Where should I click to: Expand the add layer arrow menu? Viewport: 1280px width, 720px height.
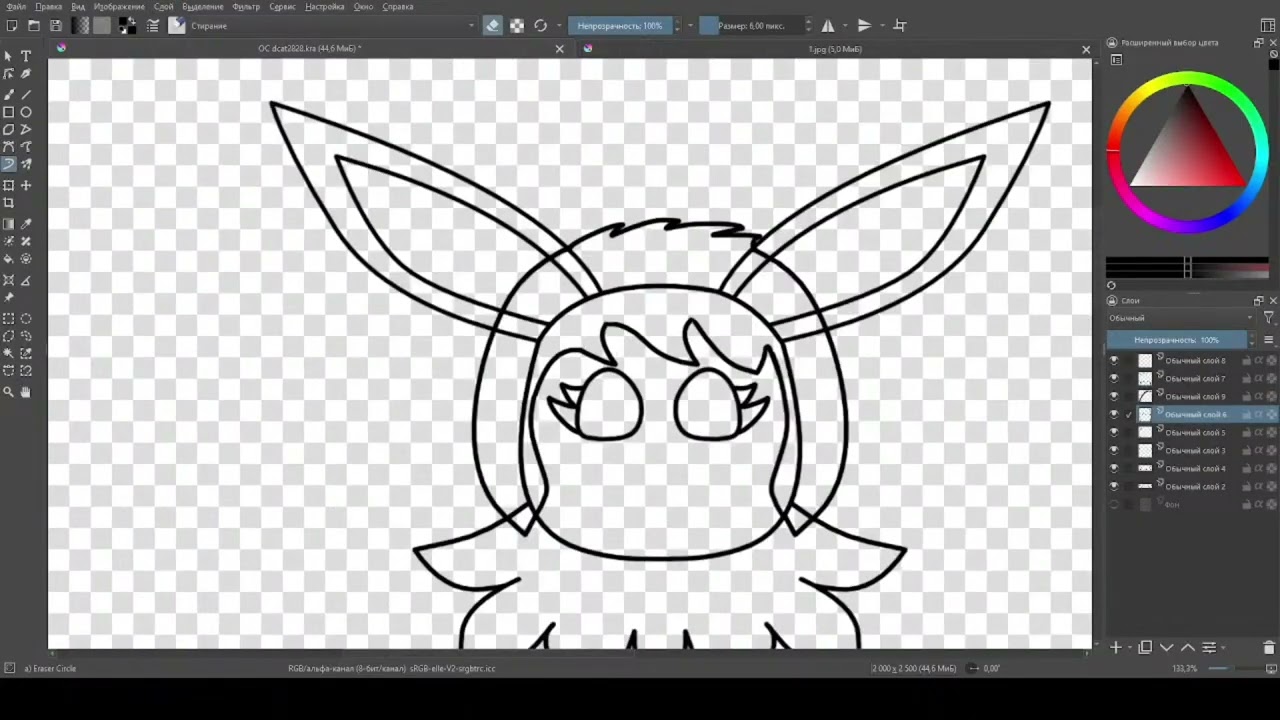[x=1131, y=648]
